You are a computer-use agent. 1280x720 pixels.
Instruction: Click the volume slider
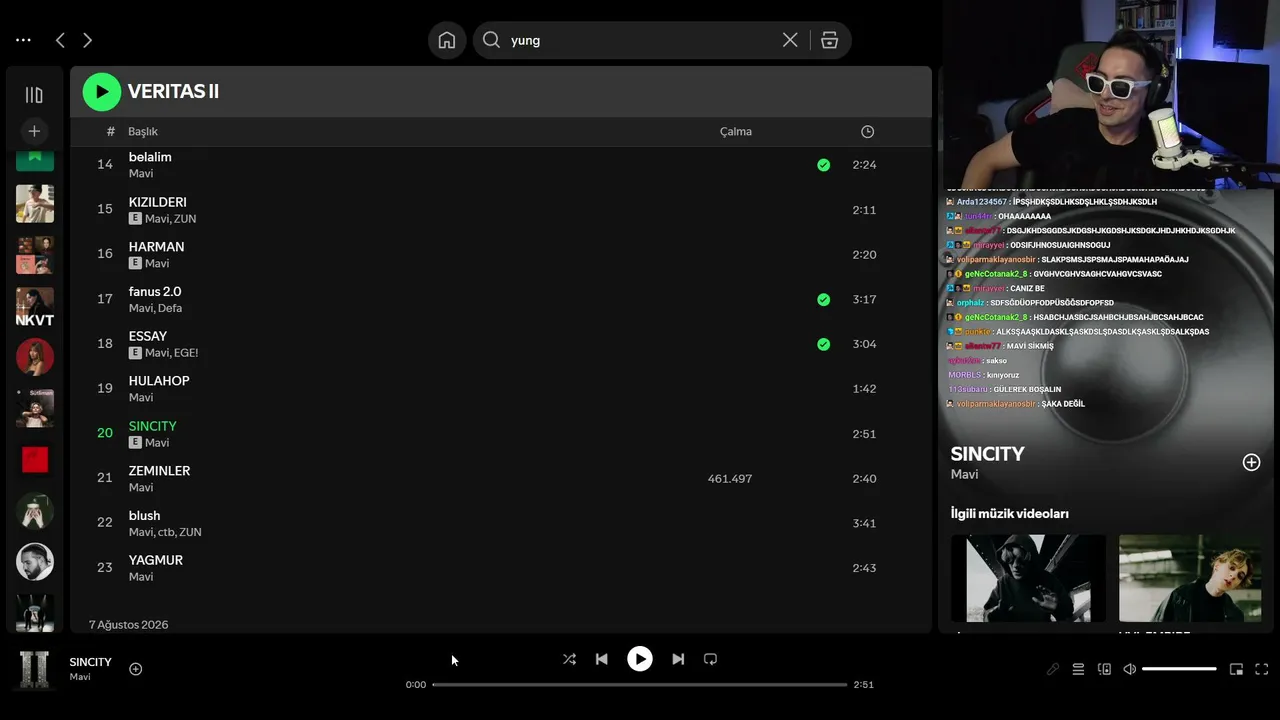point(1179,669)
